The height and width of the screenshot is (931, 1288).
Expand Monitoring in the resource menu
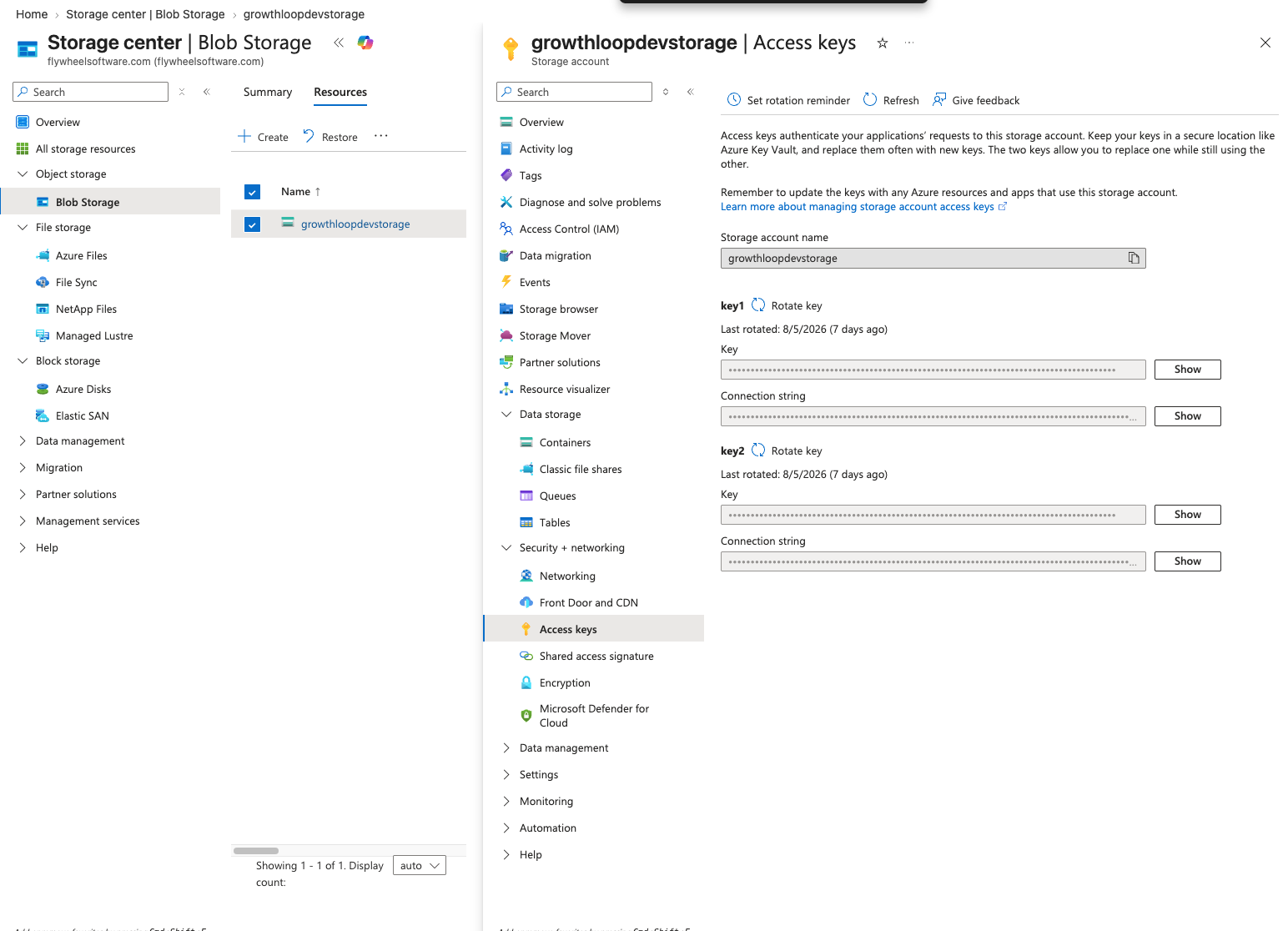pyautogui.click(x=506, y=801)
